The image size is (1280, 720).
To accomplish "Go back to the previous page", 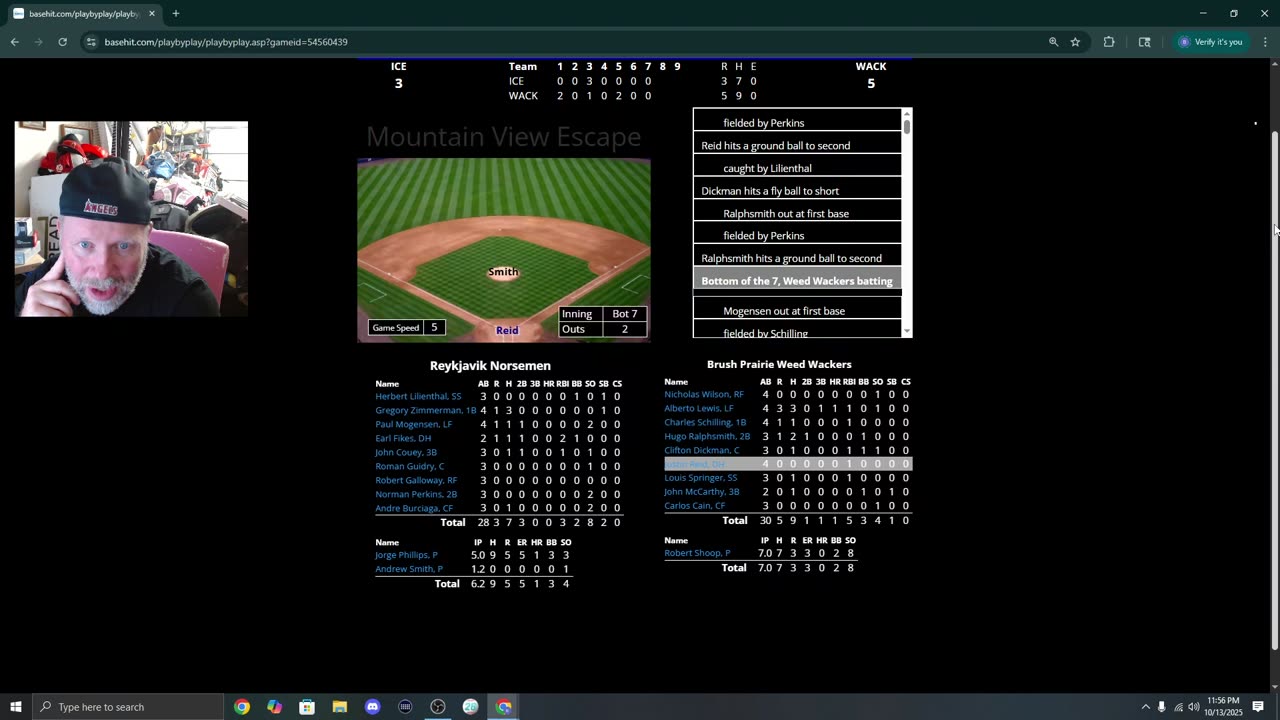I will click(x=14, y=42).
